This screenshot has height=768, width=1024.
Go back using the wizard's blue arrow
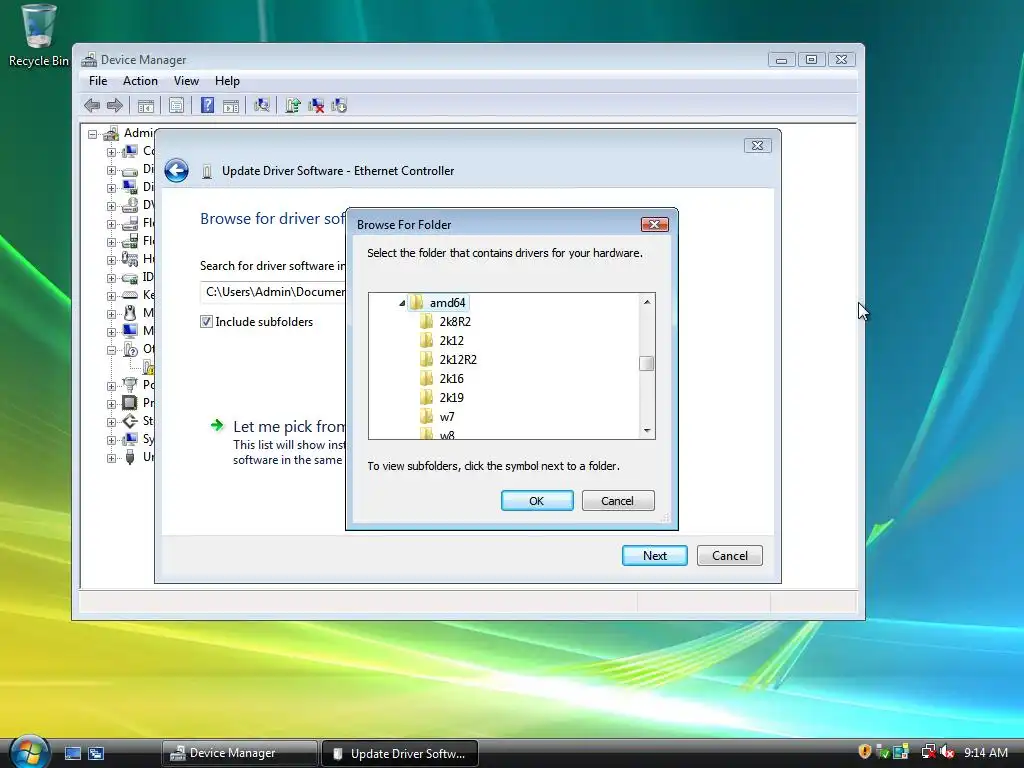click(176, 170)
